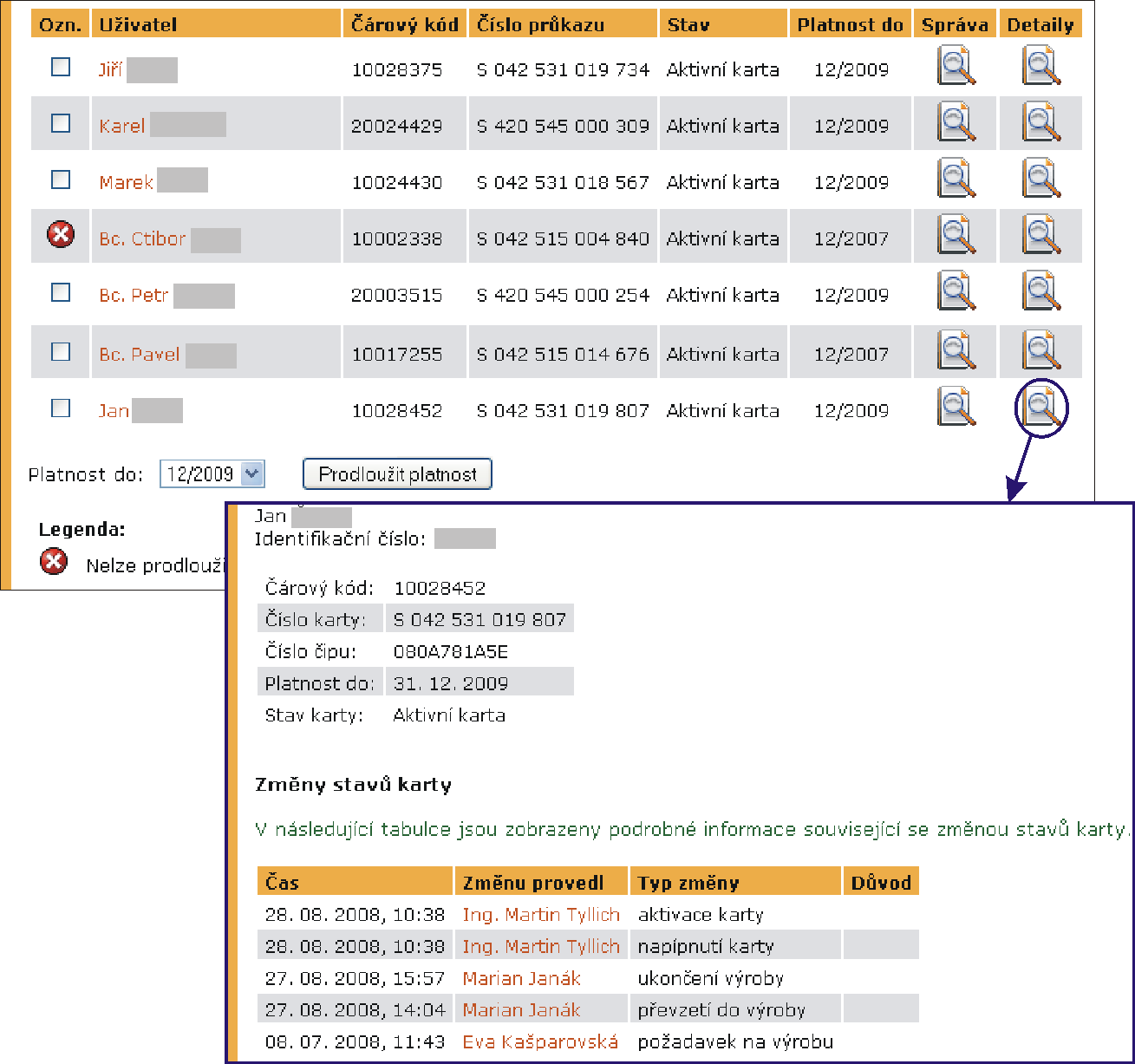This screenshot has height=1064, width=1135.
Task: Click the Čárový kód column header
Action: (x=405, y=24)
